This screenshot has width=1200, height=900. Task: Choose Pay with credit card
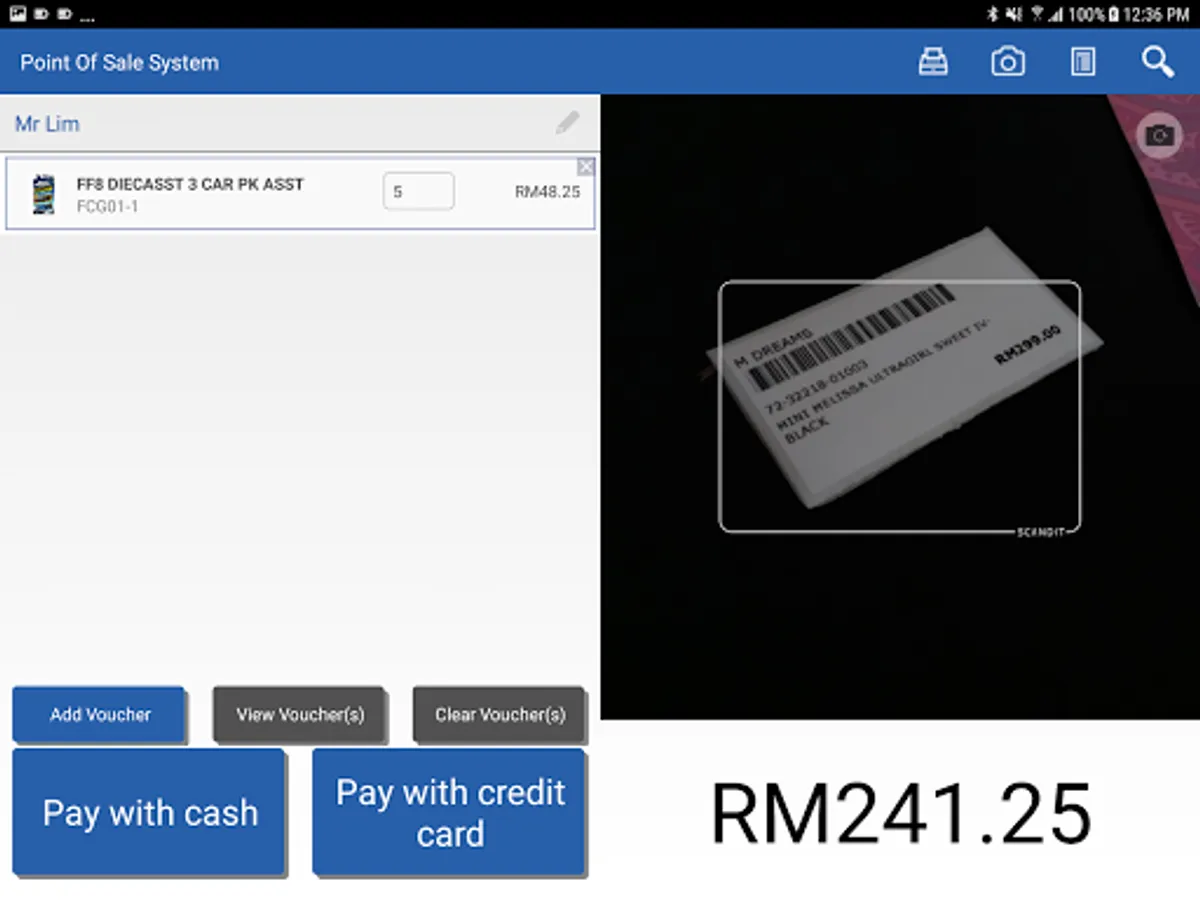pyautogui.click(x=450, y=813)
